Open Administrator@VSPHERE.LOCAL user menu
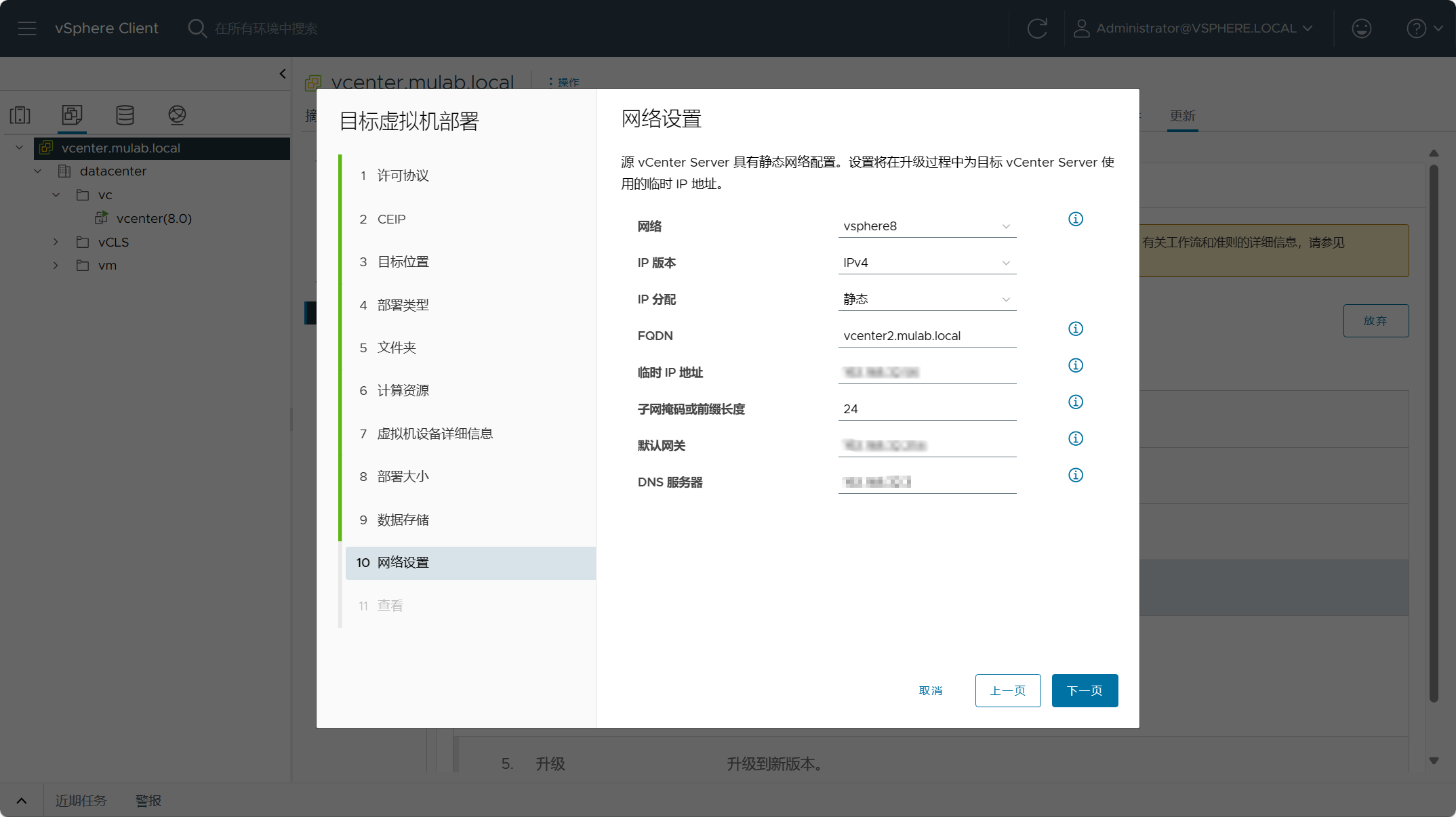Viewport: 1456px width, 817px height. coord(1193,28)
